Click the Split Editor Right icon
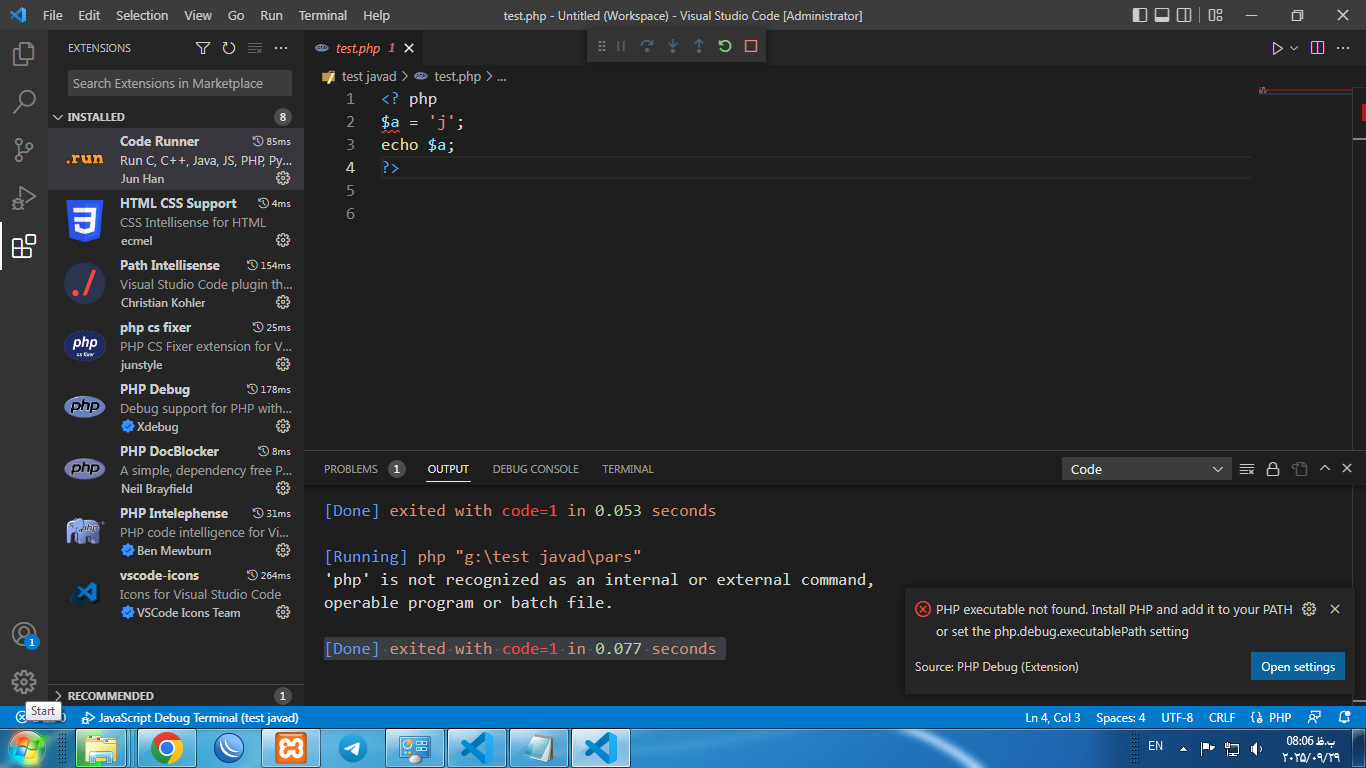 coord(1317,48)
